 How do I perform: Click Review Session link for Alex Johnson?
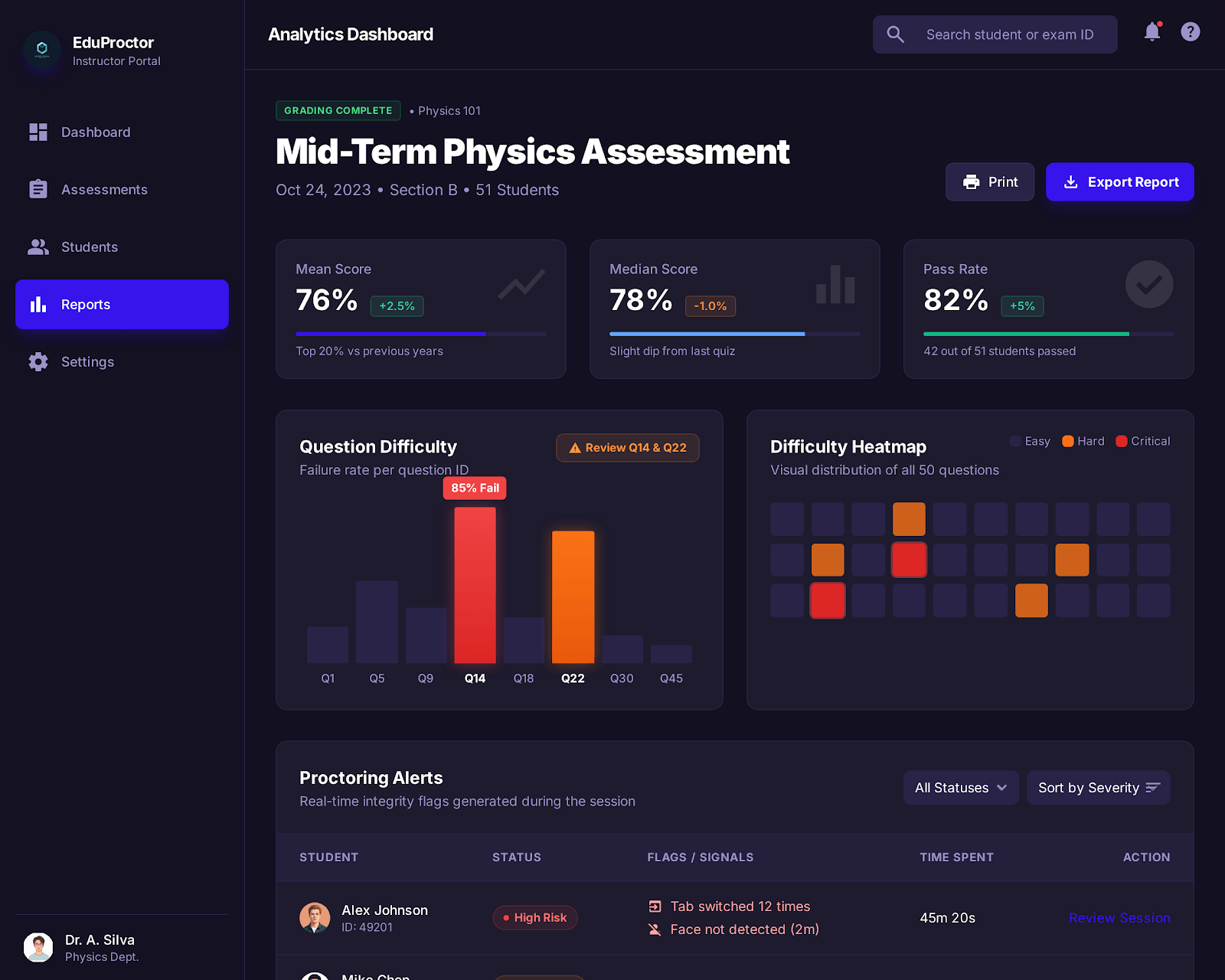1119,918
